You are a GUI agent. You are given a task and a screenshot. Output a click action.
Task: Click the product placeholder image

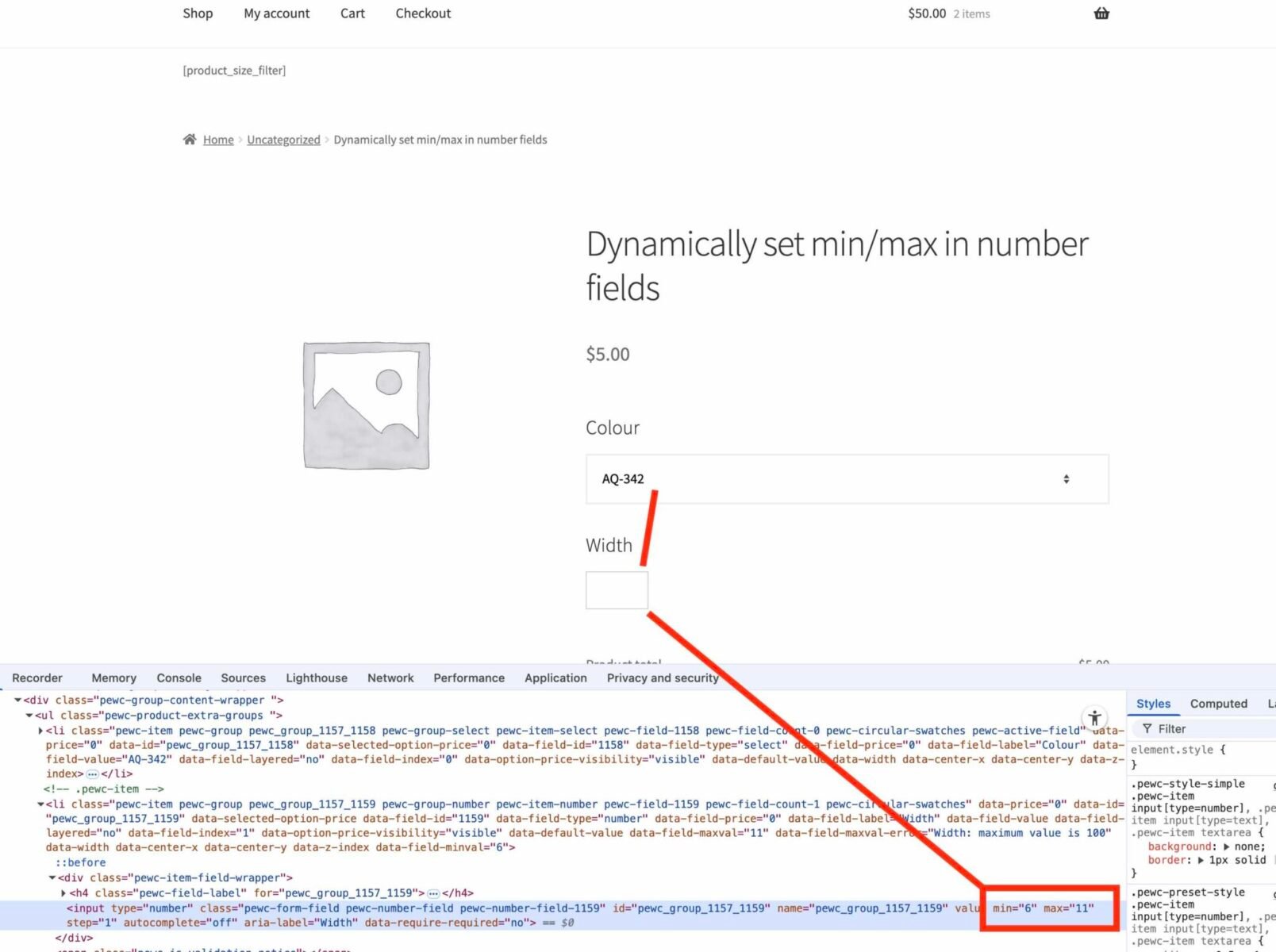[x=367, y=405]
